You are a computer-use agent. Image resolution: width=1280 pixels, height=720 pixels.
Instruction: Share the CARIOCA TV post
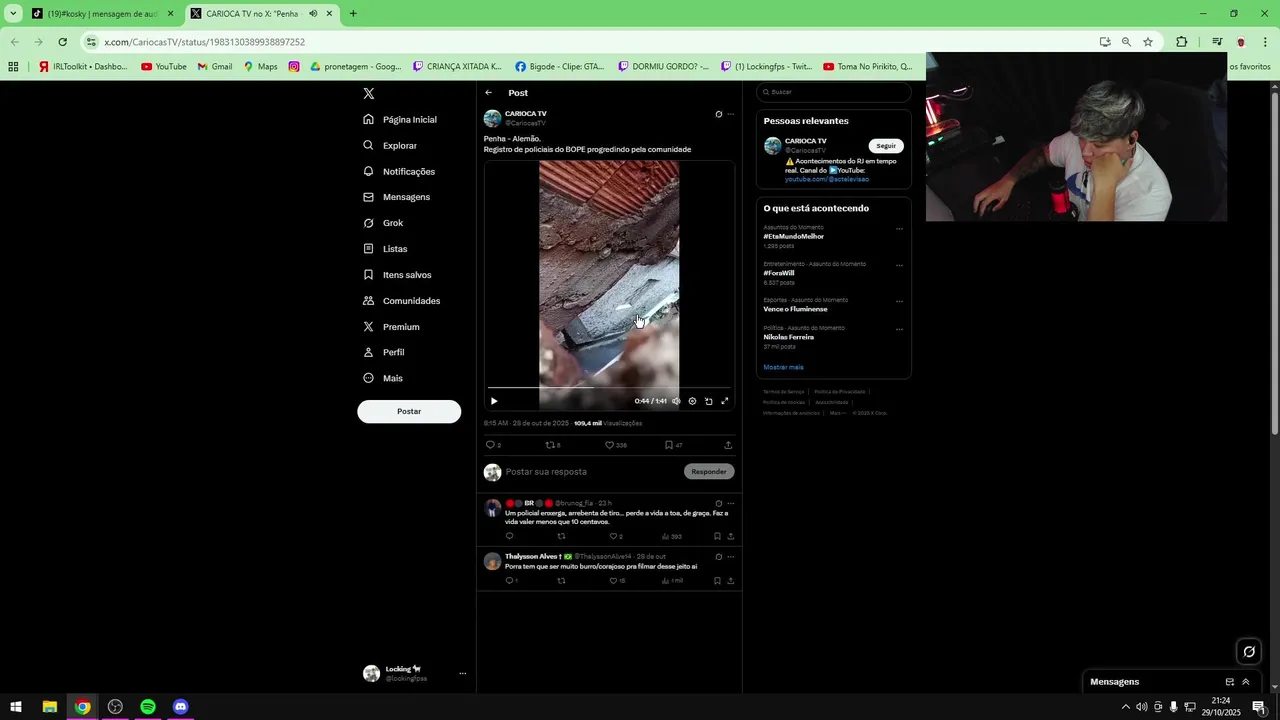click(728, 445)
